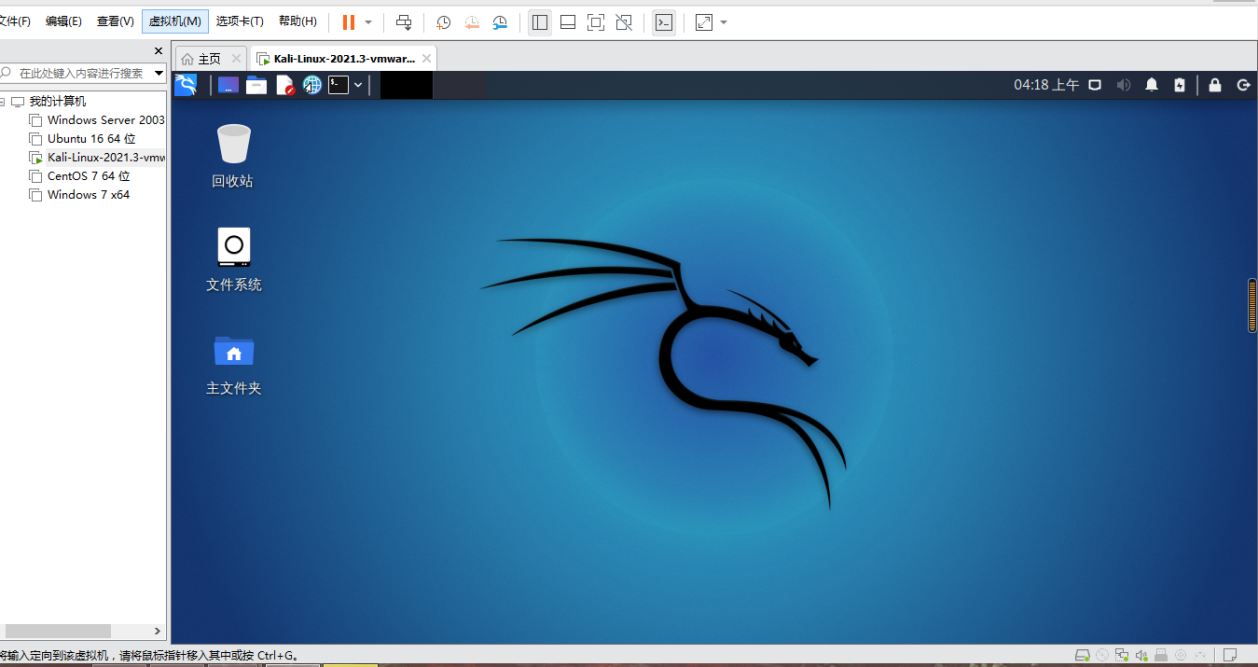Image resolution: width=1258 pixels, height=667 pixels.
Task: Open the snapshot manager
Action: (x=499, y=22)
